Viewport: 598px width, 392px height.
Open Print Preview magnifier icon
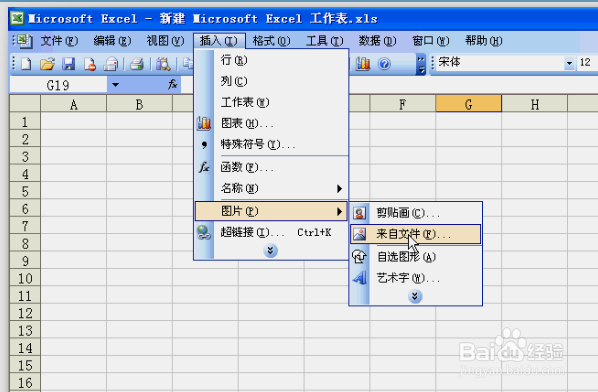[163, 64]
